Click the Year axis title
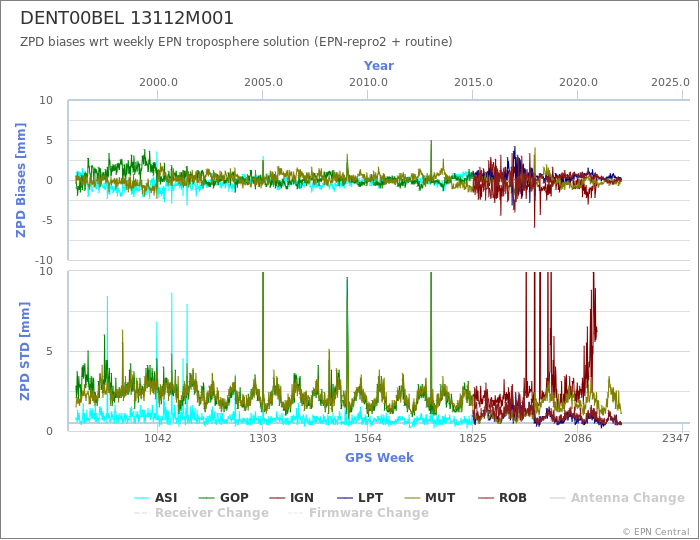 [379, 66]
